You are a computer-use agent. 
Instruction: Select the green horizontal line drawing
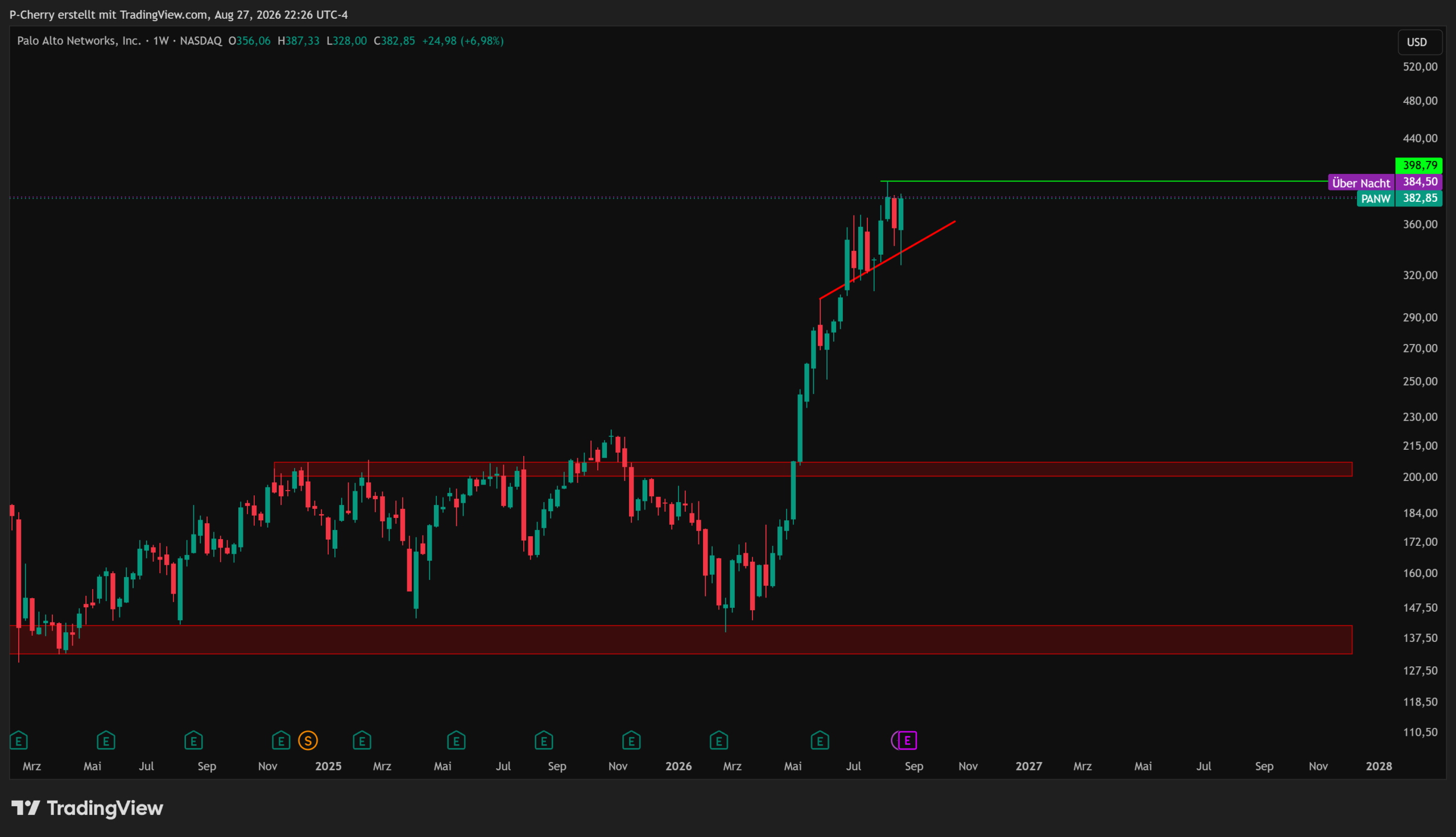1103,181
